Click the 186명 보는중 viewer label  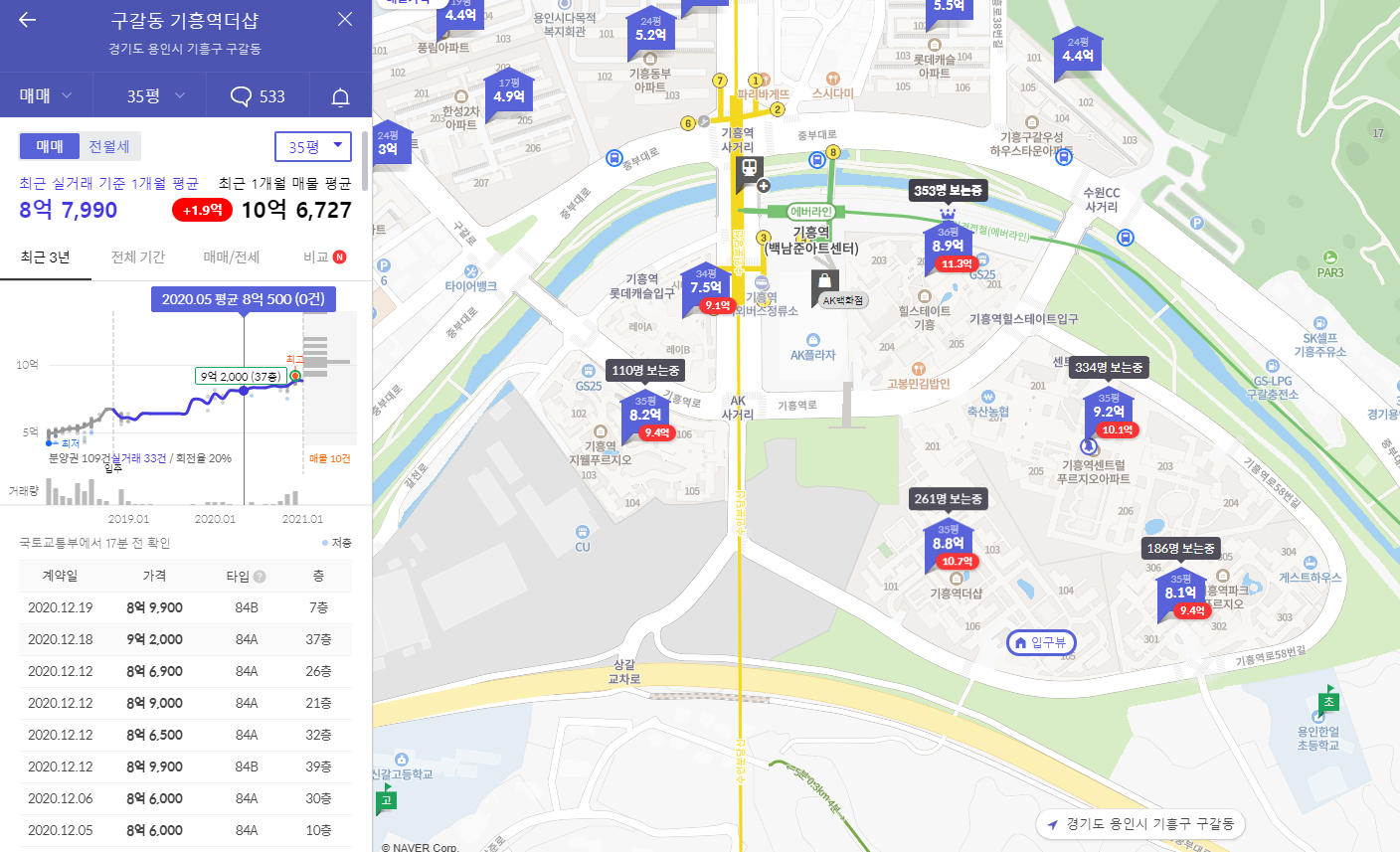(1180, 548)
